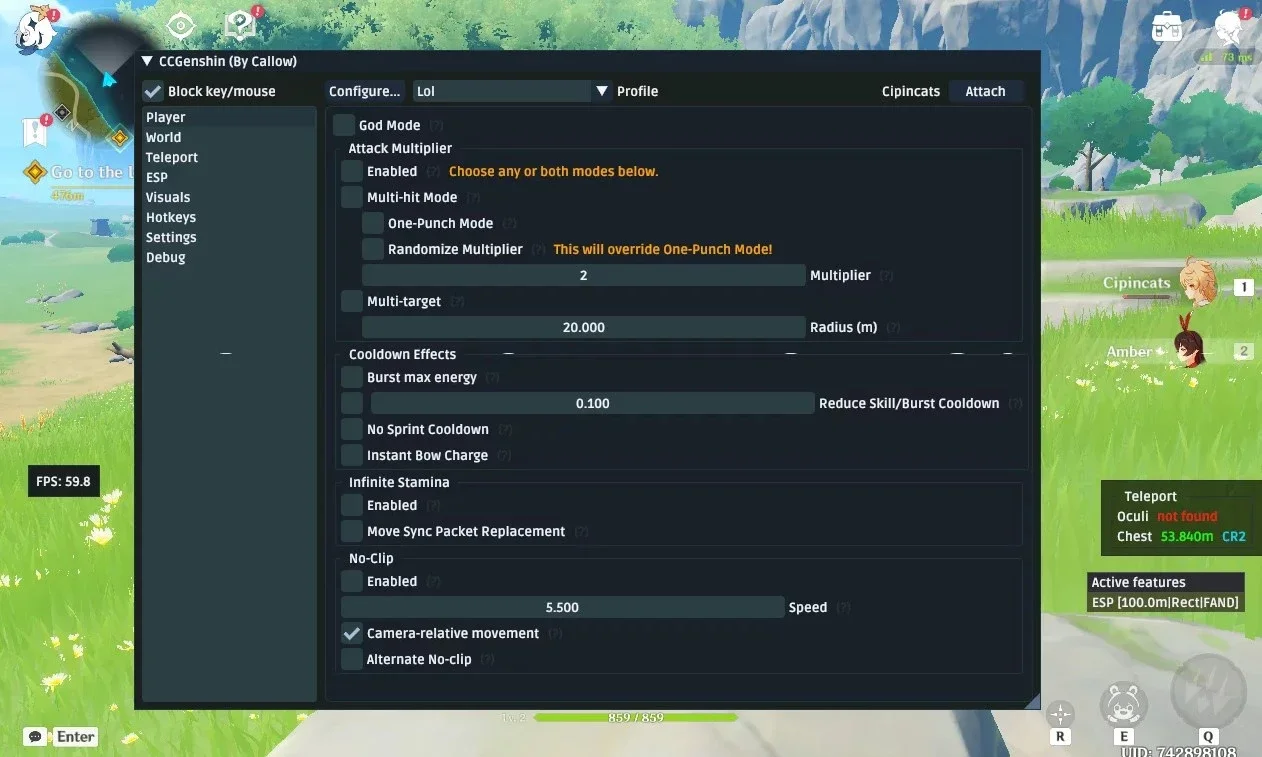Use the elemental skill E icon
The width and height of the screenshot is (1262, 757).
coord(1123,704)
